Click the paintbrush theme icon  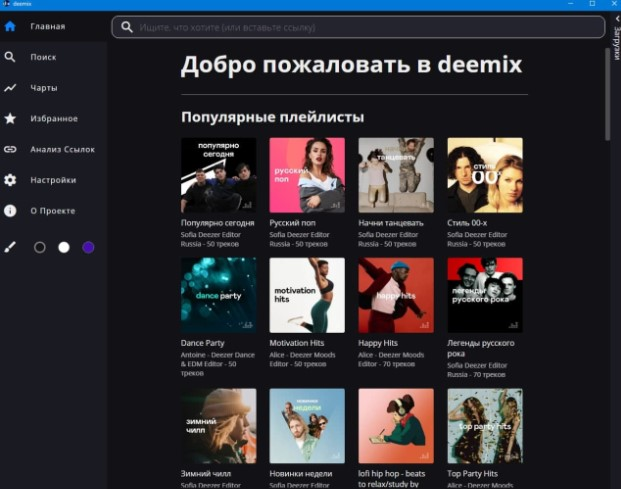pyautogui.click(x=10, y=247)
